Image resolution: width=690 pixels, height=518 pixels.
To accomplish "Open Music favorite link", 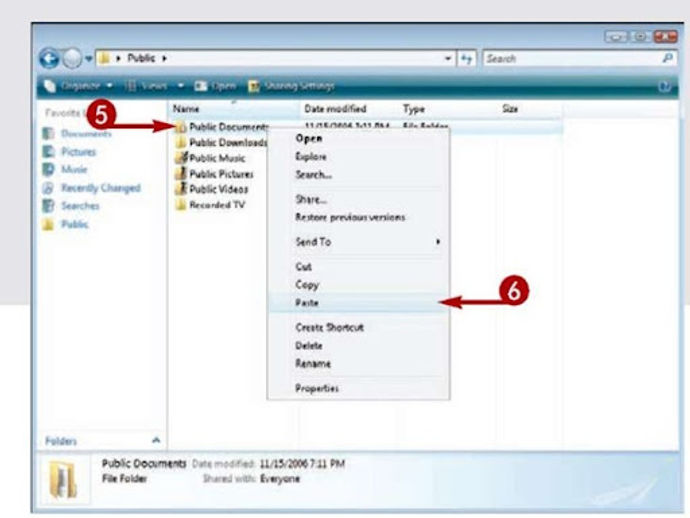I will pos(74,169).
